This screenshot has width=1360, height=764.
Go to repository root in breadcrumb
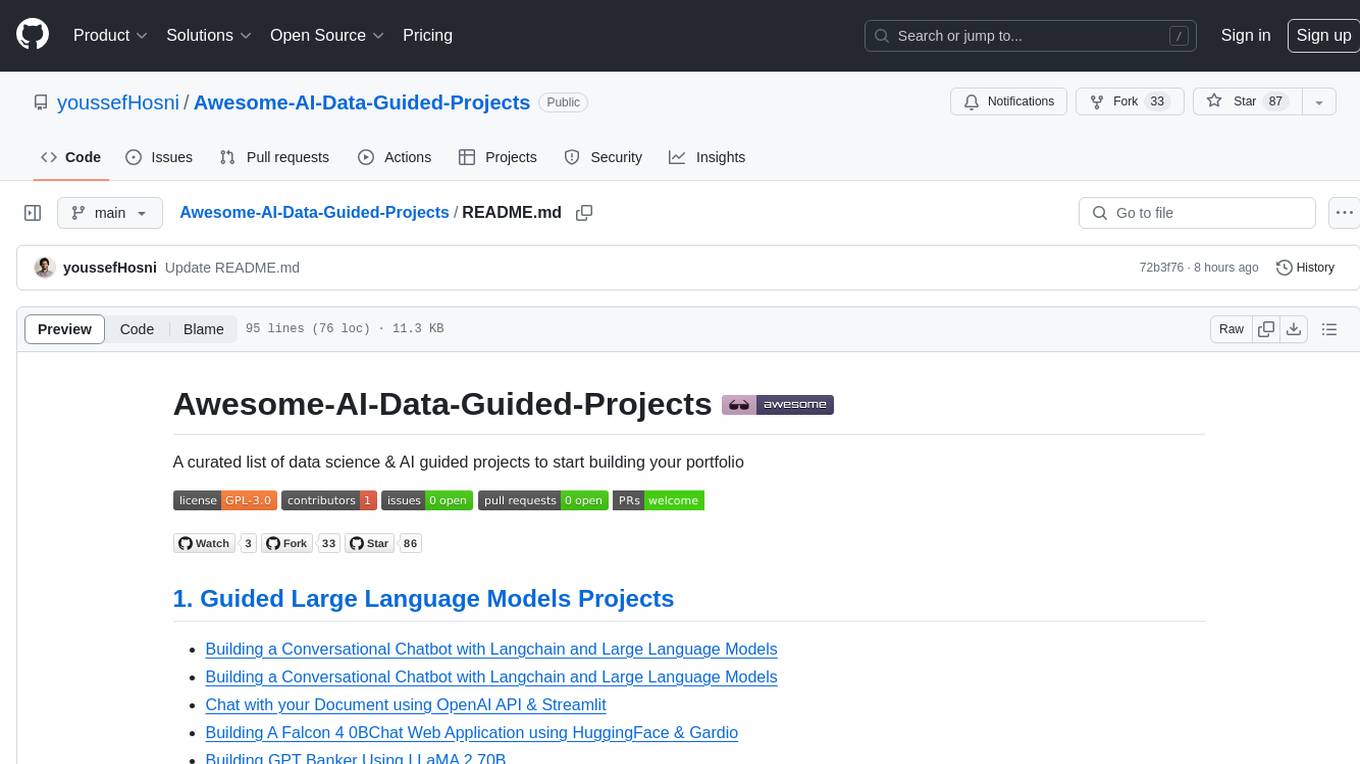tap(314, 213)
